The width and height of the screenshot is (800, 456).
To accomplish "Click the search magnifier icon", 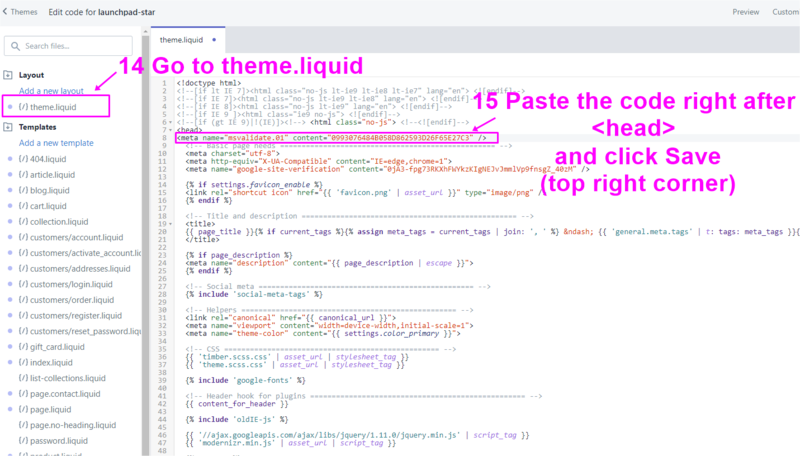I will pos(15,46).
